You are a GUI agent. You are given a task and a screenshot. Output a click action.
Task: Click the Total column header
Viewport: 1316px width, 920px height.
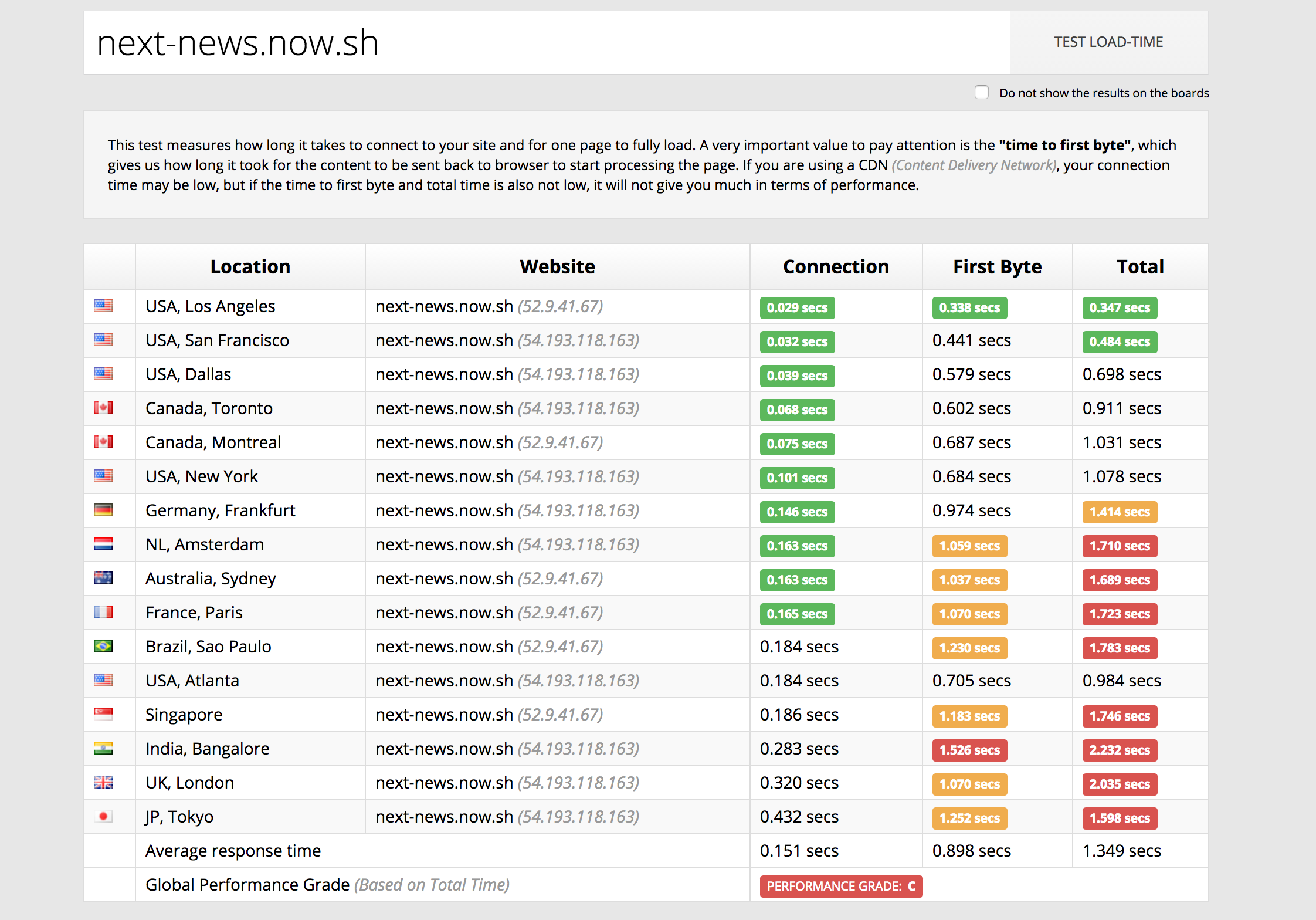[x=1140, y=267]
